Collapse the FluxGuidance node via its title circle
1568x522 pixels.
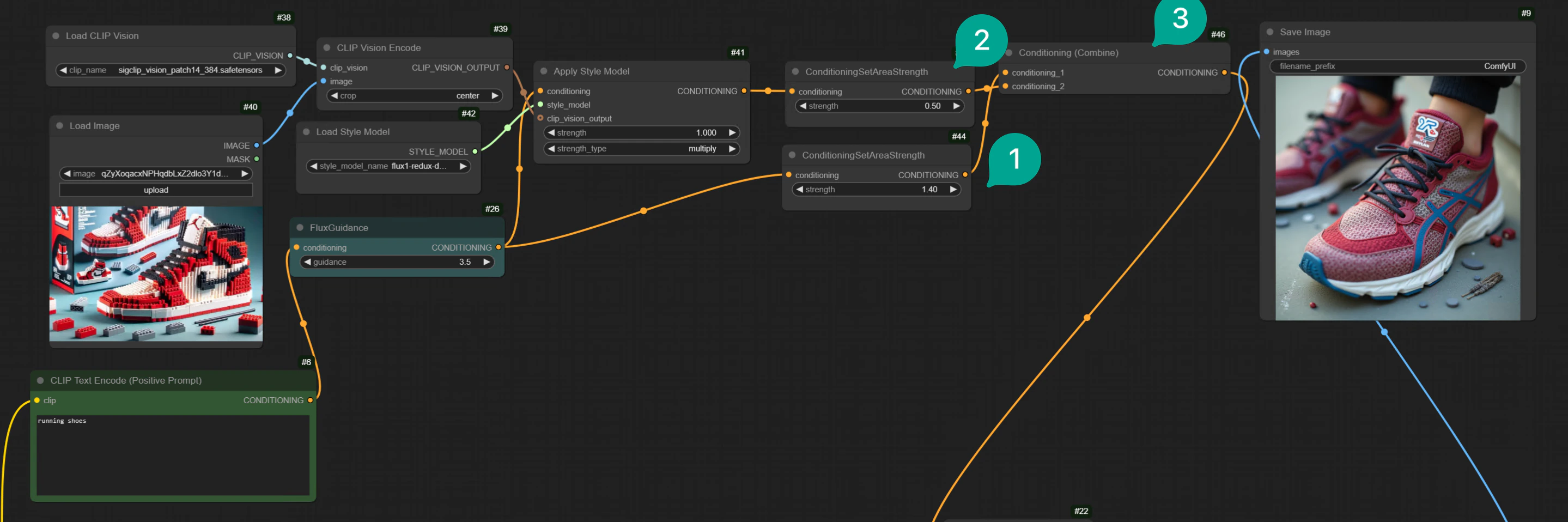click(299, 227)
